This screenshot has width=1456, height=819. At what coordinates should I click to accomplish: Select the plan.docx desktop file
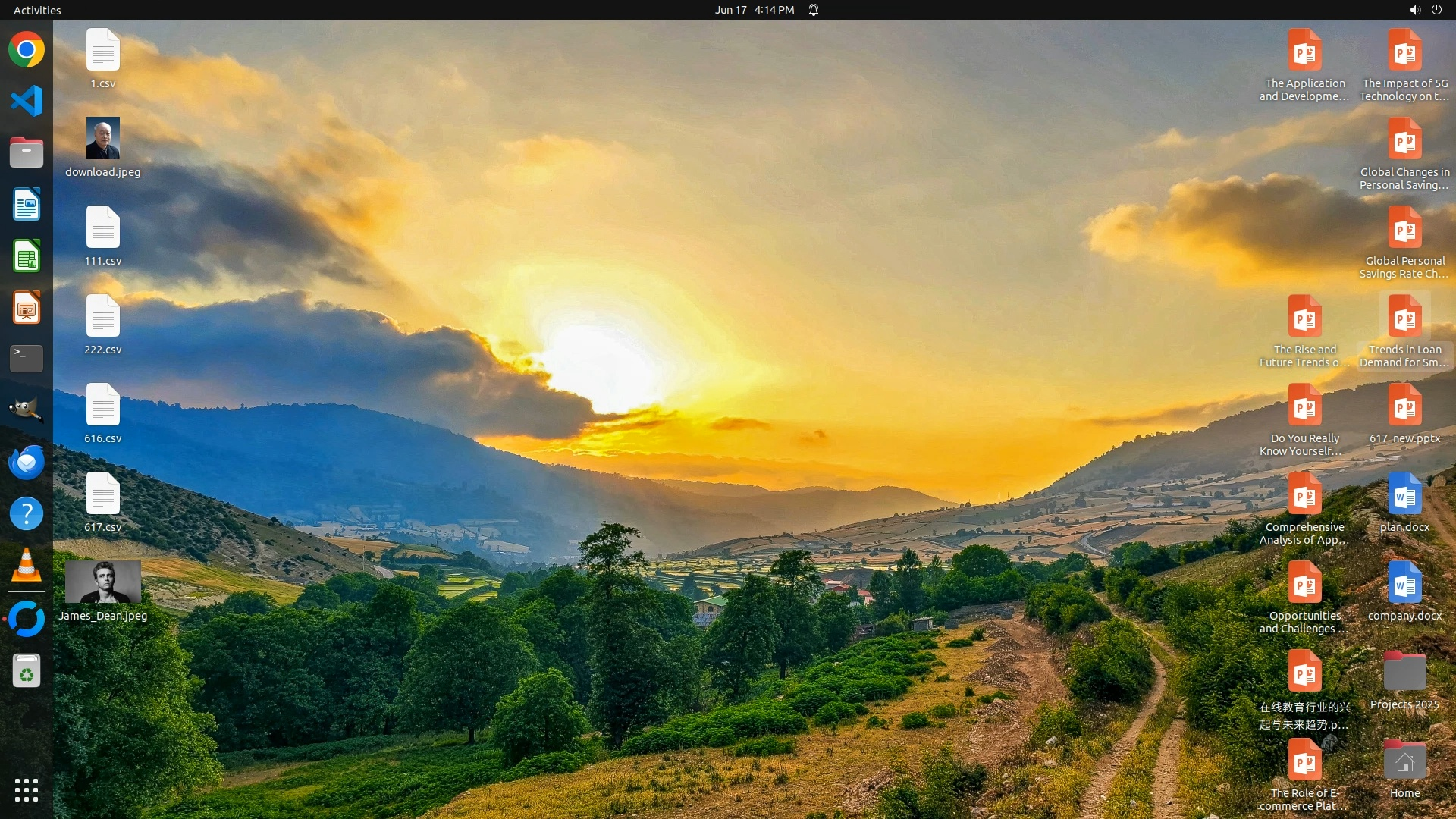tap(1404, 497)
